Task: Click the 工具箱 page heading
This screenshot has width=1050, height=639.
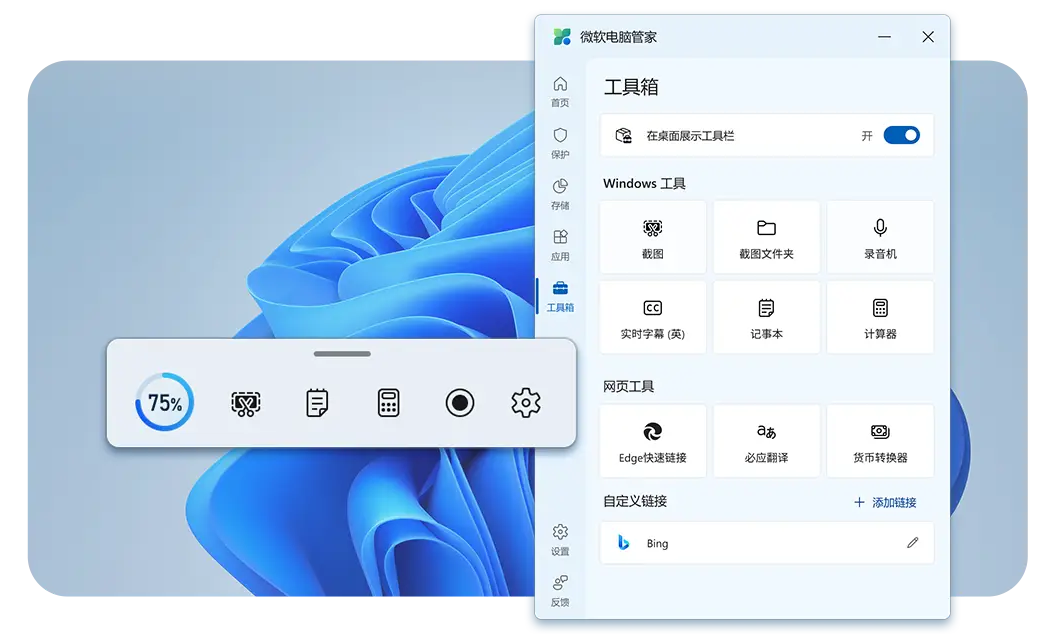Action: pyautogui.click(x=631, y=87)
